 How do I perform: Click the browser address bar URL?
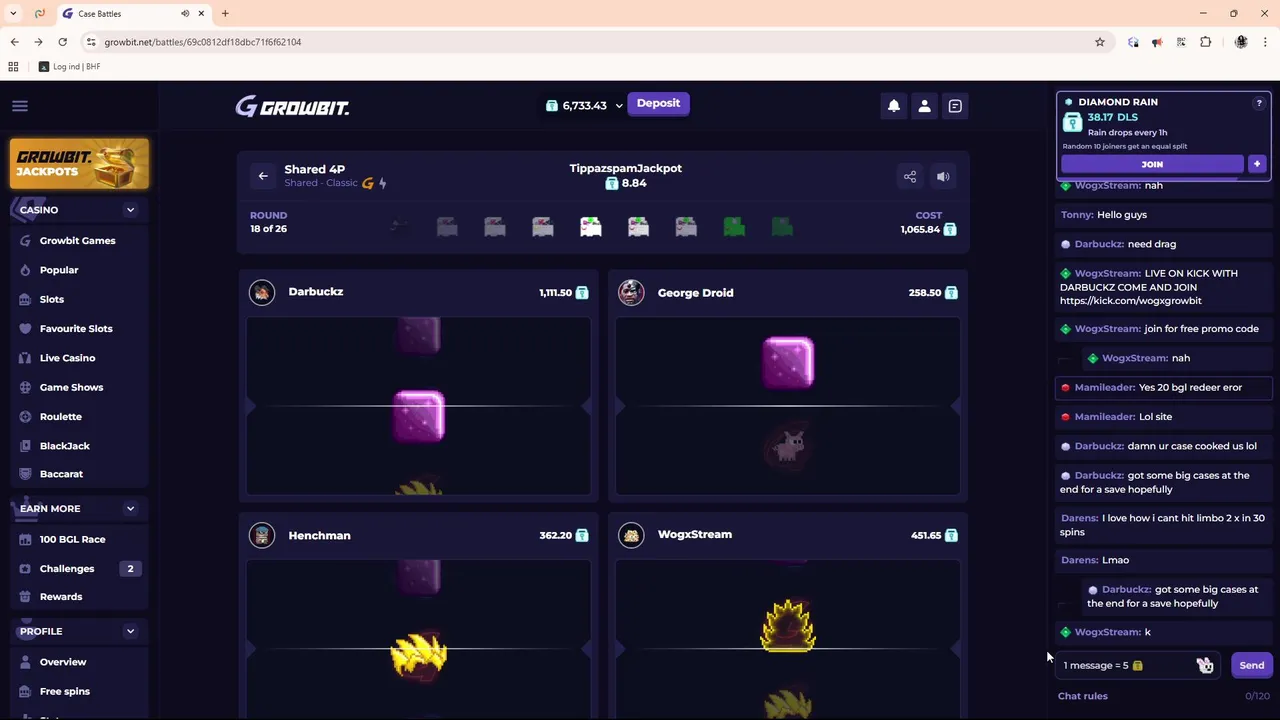(x=202, y=42)
